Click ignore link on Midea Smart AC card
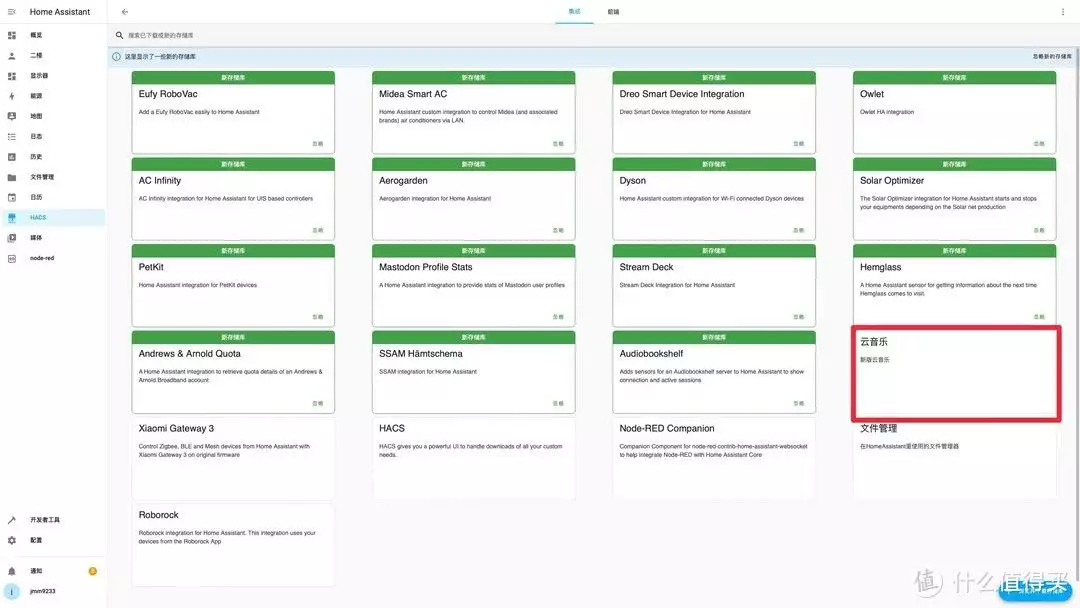The image size is (1080, 608). pos(558,144)
